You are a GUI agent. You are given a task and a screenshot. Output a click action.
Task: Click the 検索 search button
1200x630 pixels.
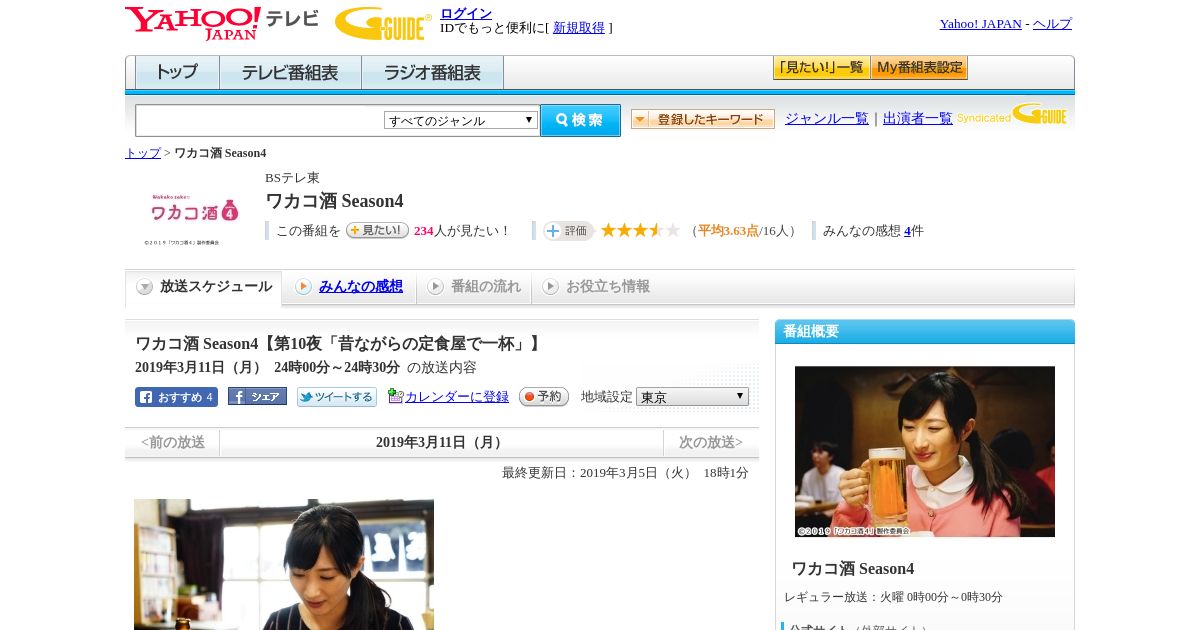click(580, 120)
